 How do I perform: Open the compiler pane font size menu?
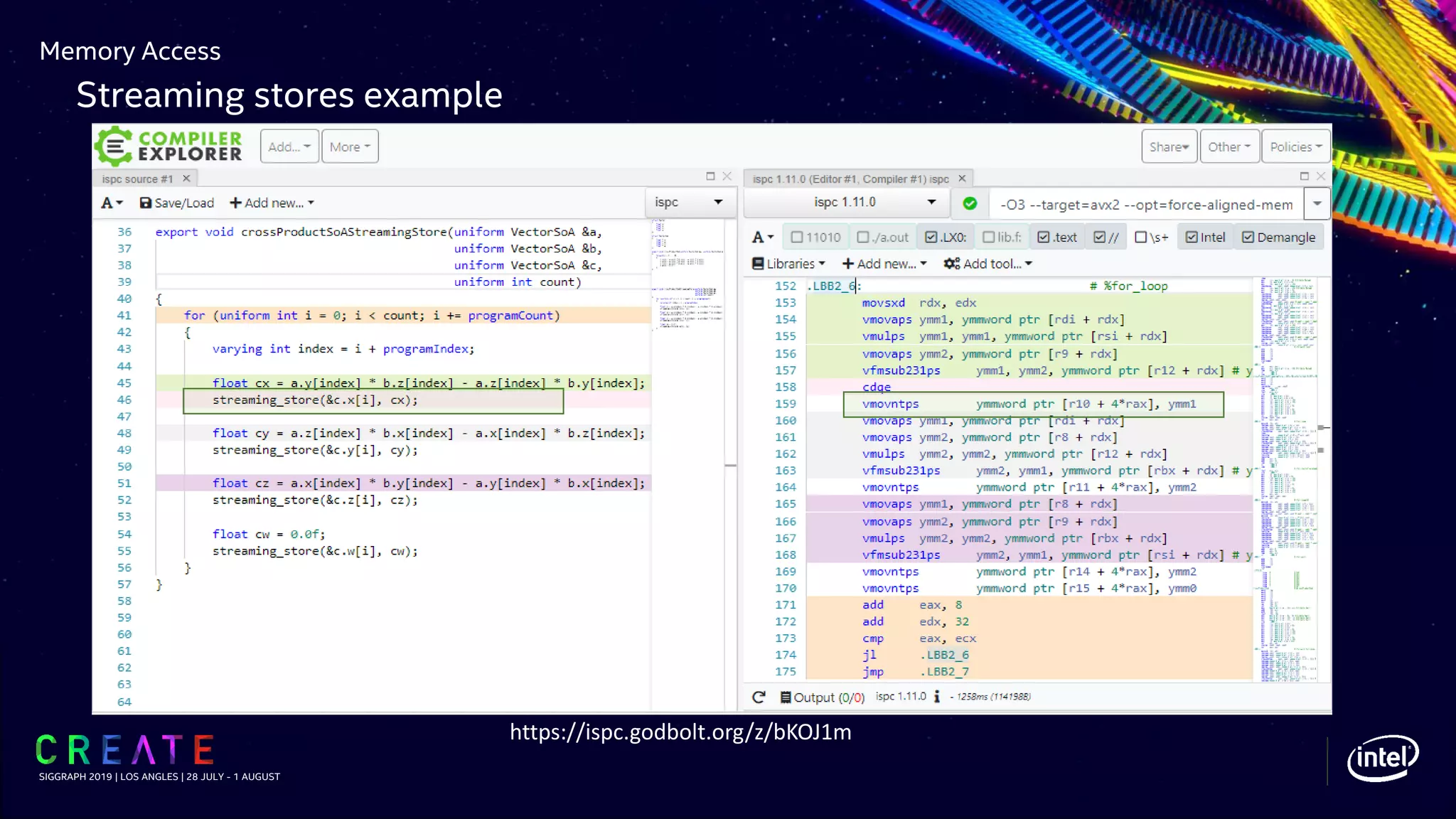tap(763, 237)
